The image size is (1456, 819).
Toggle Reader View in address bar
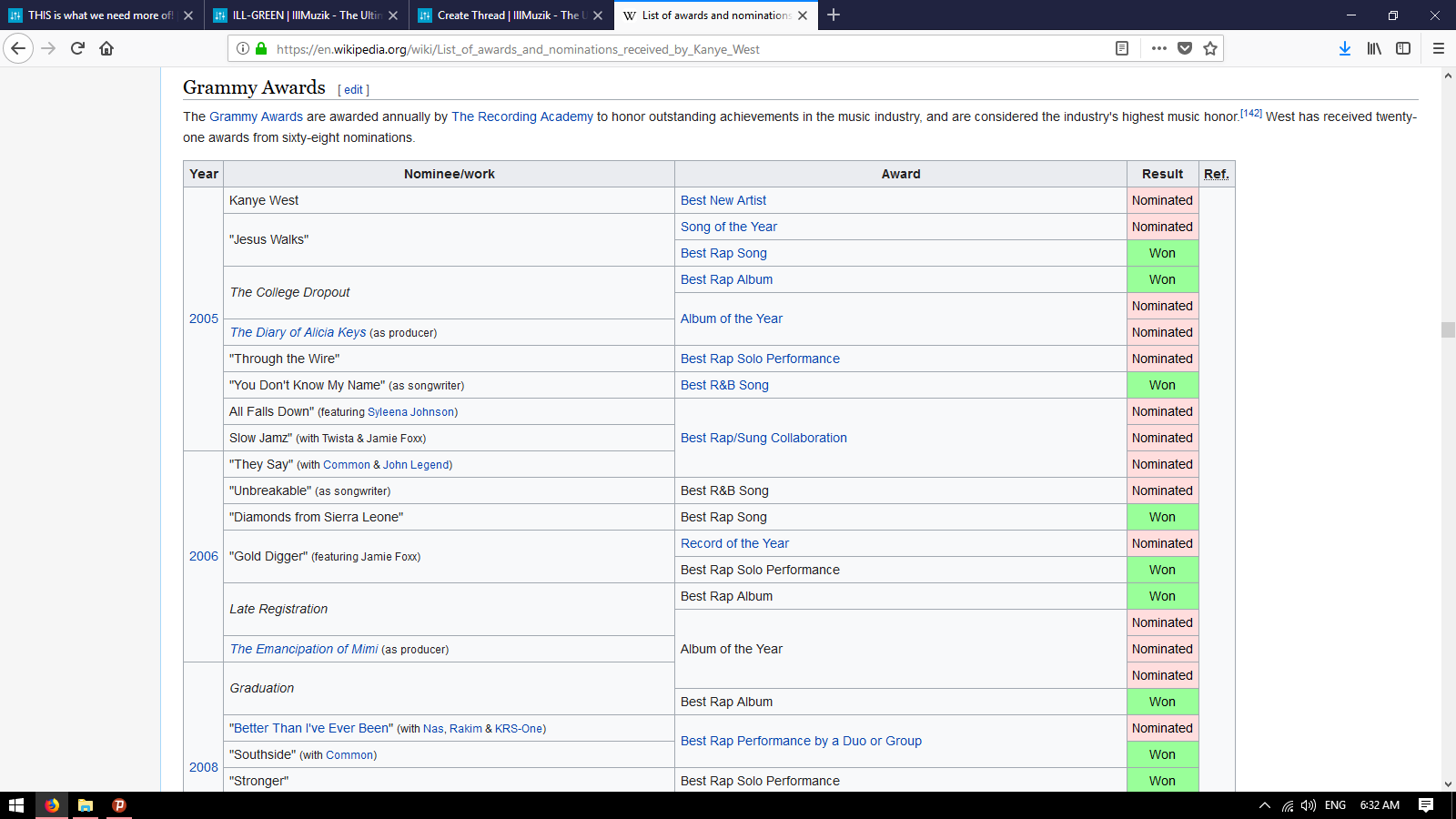point(1122,48)
